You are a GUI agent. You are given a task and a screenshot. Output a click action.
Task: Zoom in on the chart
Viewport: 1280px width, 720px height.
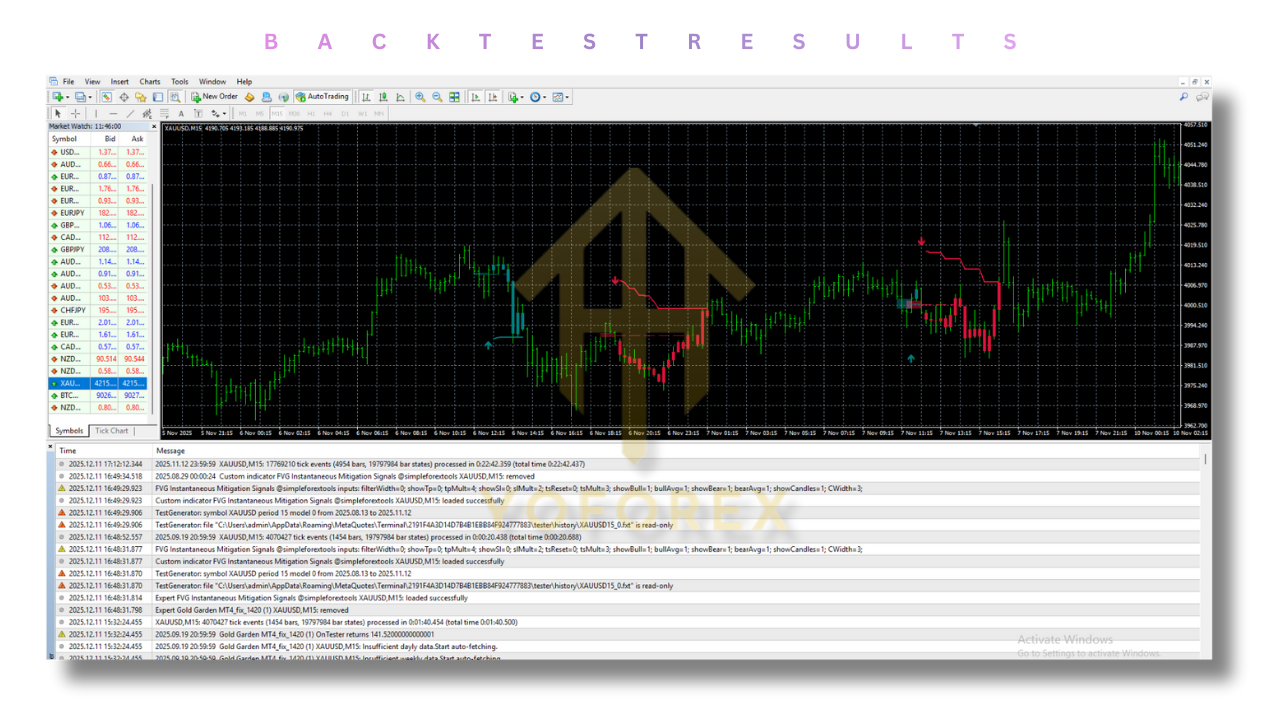tap(419, 97)
